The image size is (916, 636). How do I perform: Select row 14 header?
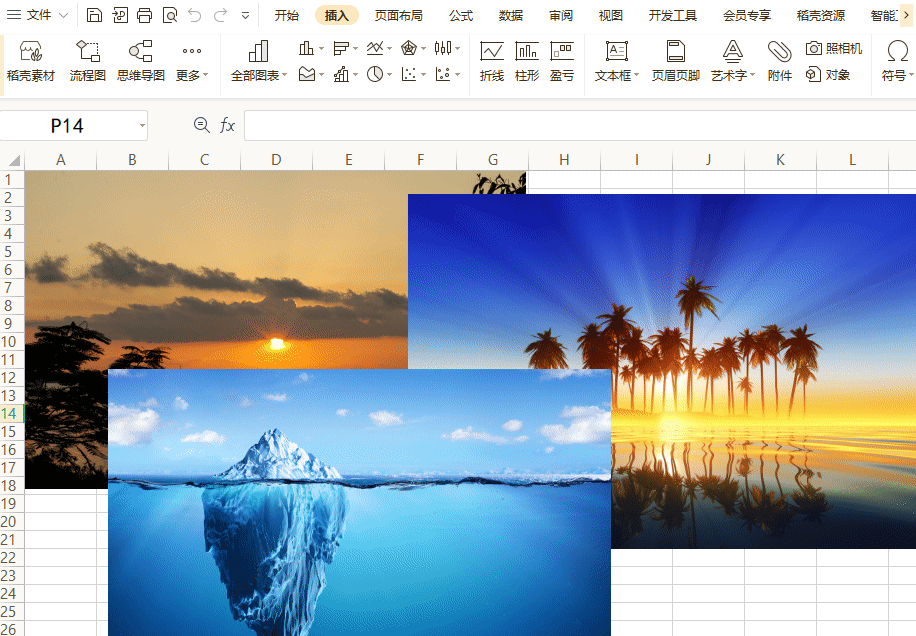pyautogui.click(x=12, y=414)
